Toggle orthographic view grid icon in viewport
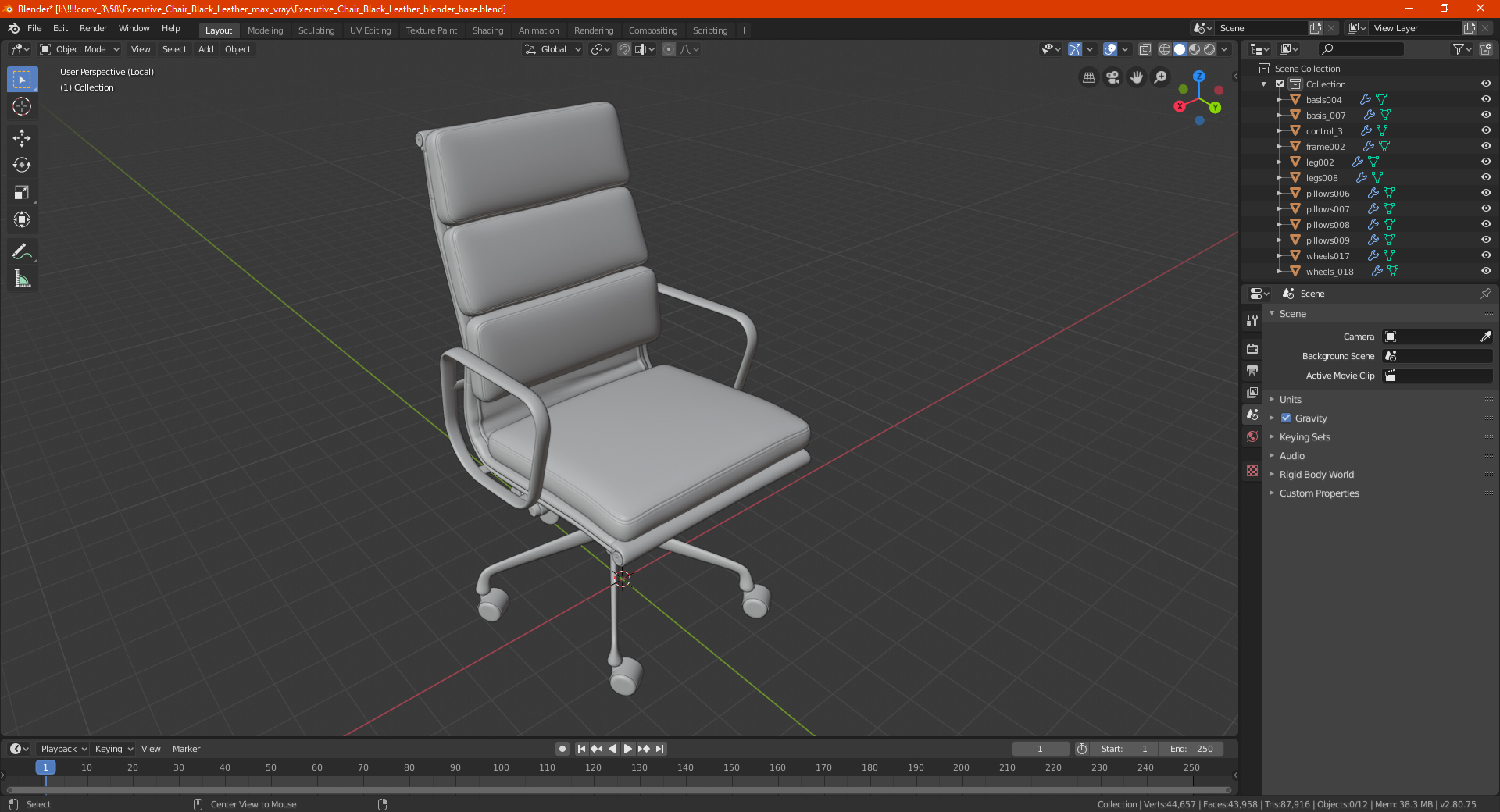1500x812 pixels. pos(1088,77)
